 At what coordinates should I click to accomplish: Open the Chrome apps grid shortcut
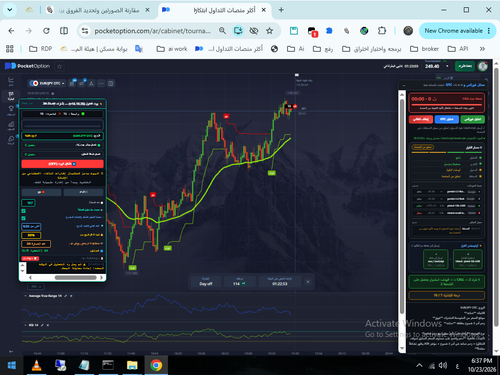coord(10,49)
